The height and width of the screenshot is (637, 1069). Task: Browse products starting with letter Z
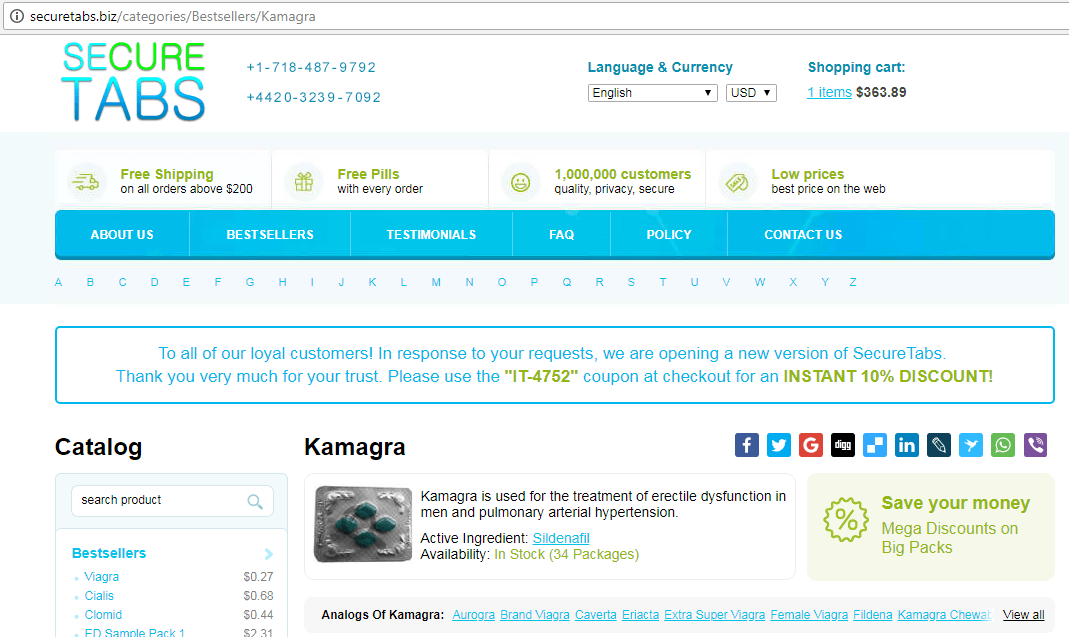(x=852, y=282)
